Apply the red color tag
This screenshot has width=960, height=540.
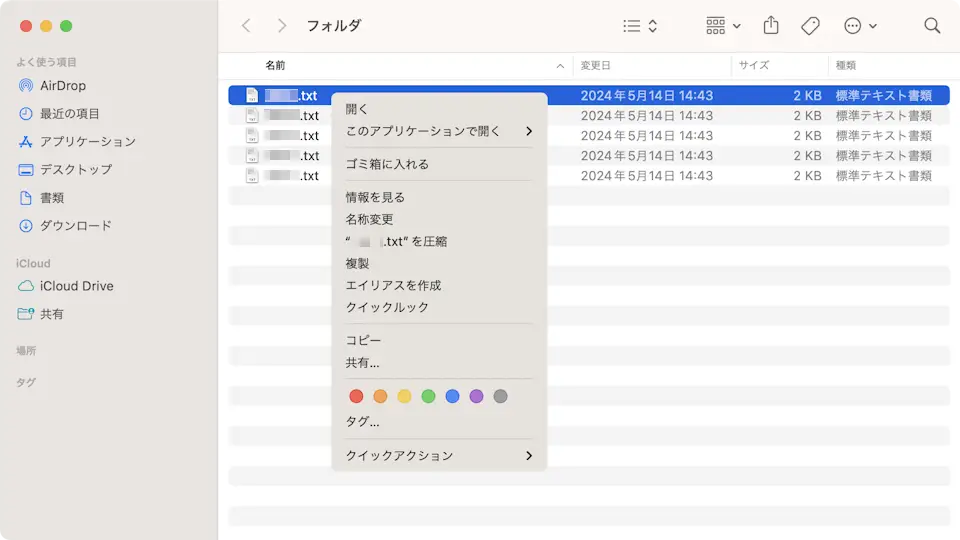(356, 397)
